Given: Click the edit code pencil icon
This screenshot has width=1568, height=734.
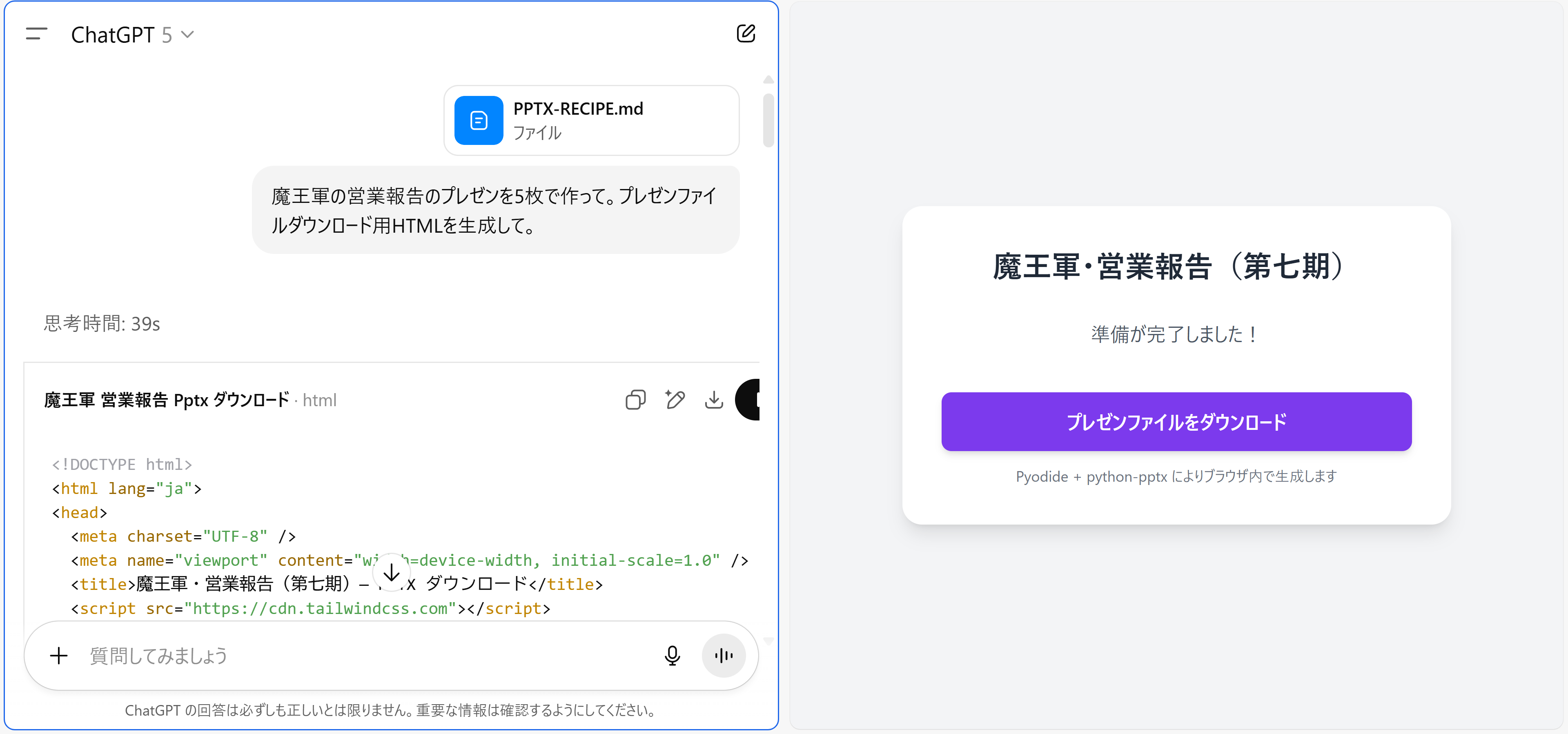Looking at the screenshot, I should pyautogui.click(x=675, y=400).
